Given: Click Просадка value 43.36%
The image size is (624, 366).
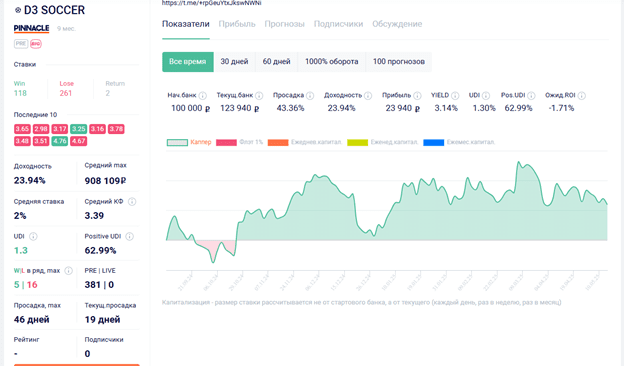Looking at the screenshot, I should tap(291, 108).
